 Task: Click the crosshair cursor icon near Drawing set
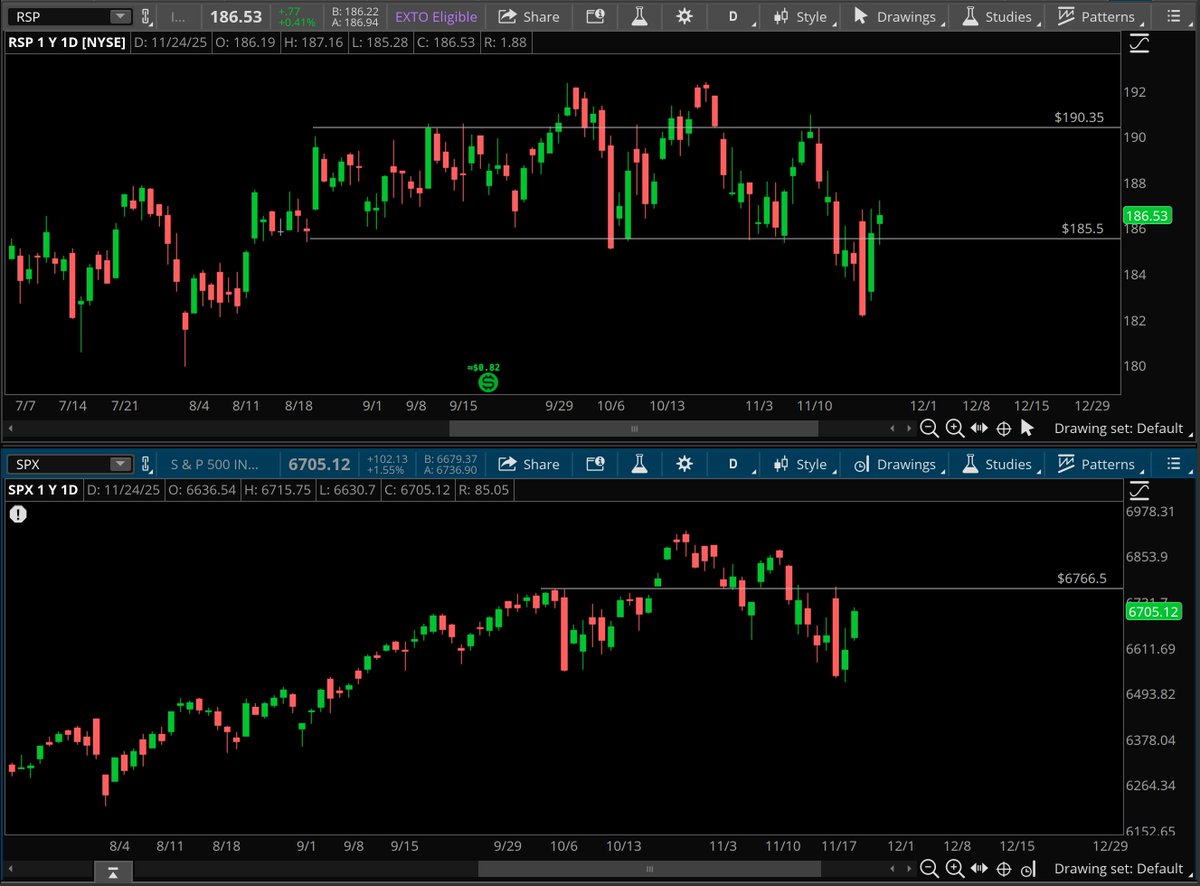pos(1029,427)
